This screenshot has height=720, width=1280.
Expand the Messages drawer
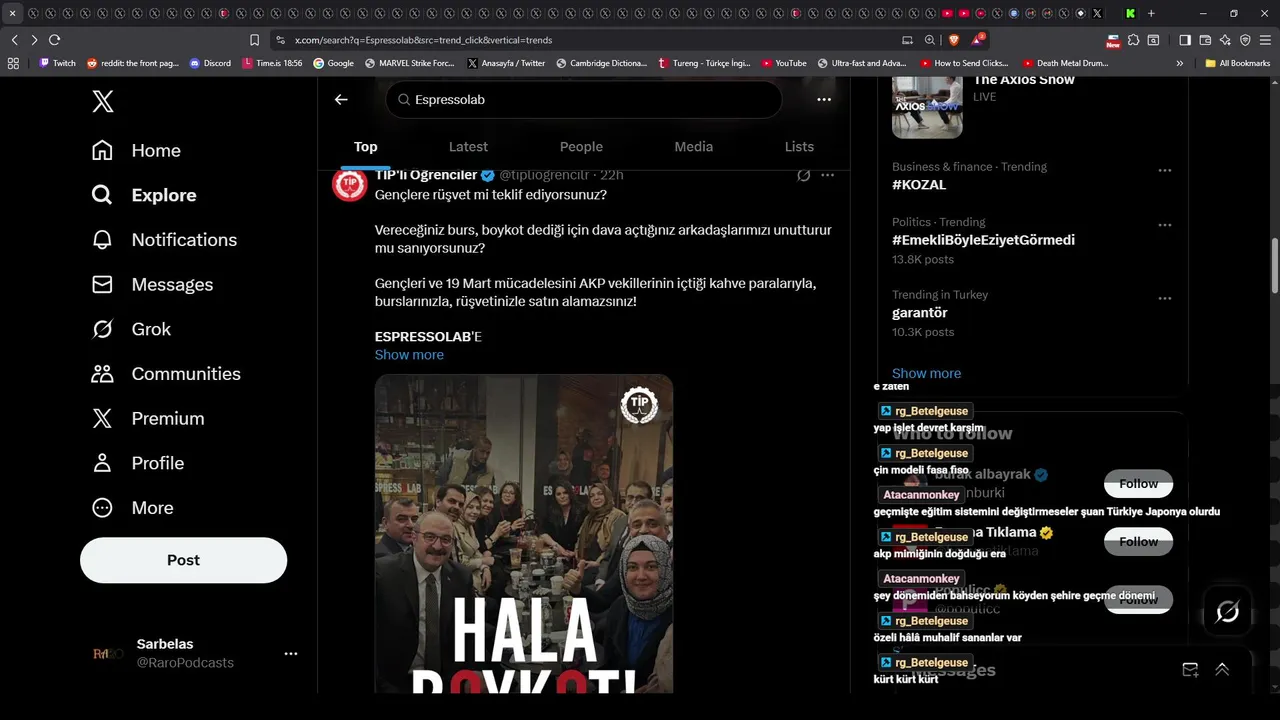click(1222, 669)
